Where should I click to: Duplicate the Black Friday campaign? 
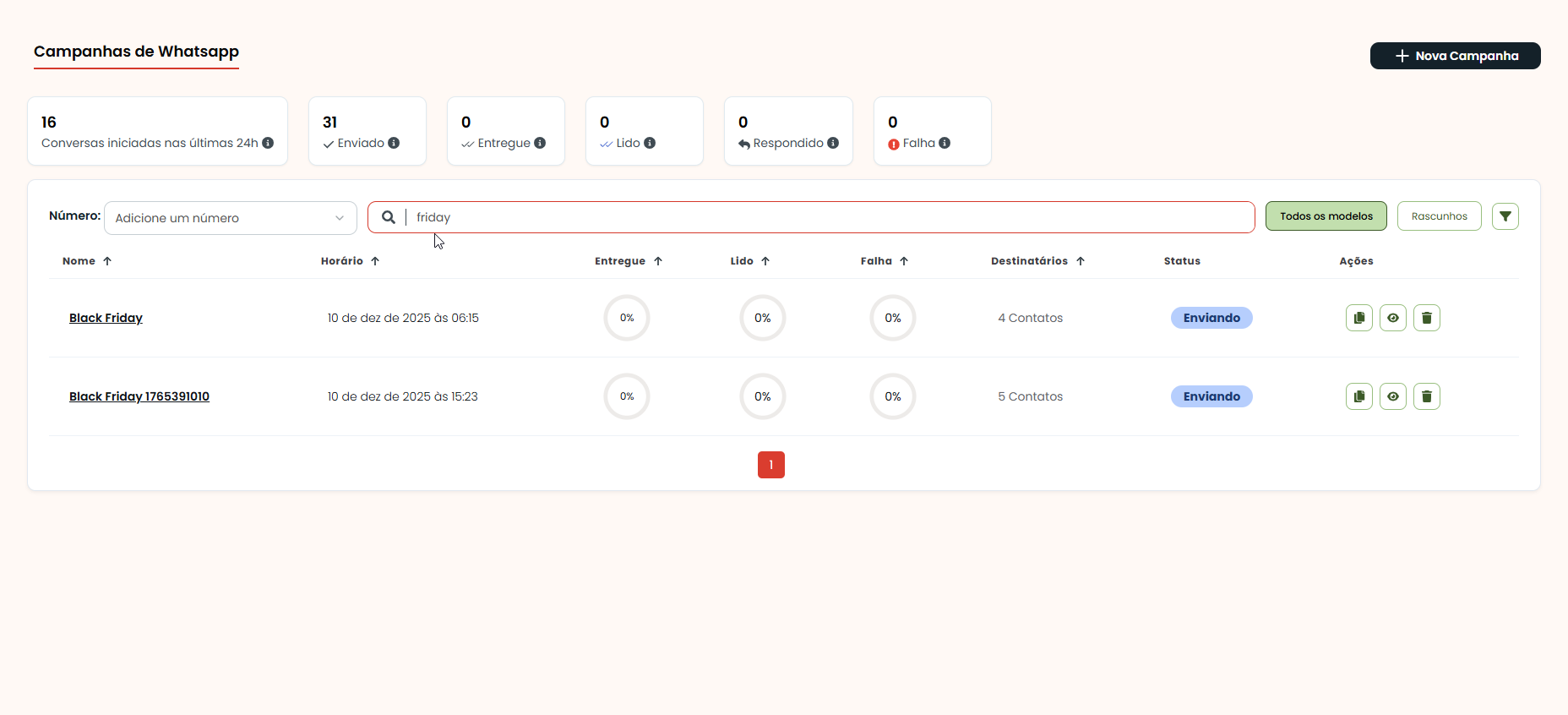pos(1358,318)
